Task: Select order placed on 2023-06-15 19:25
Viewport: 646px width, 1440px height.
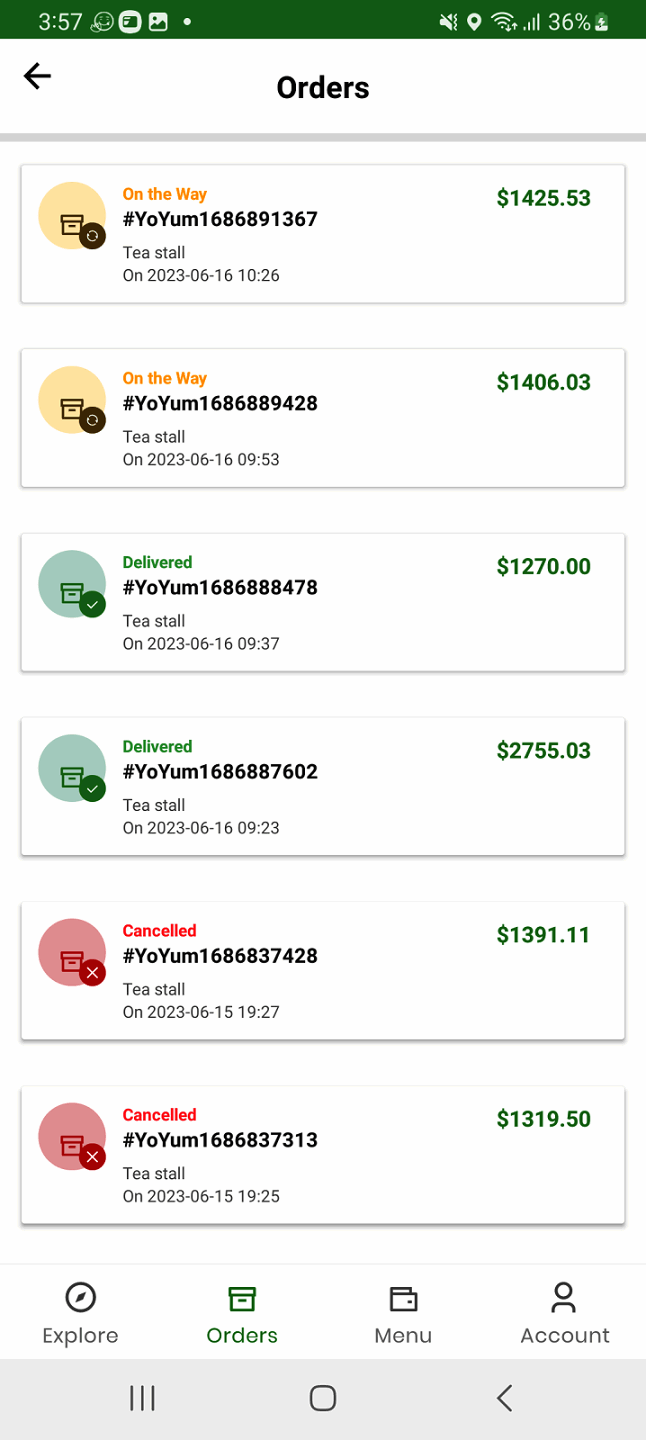Action: pyautogui.click(x=201, y=1196)
